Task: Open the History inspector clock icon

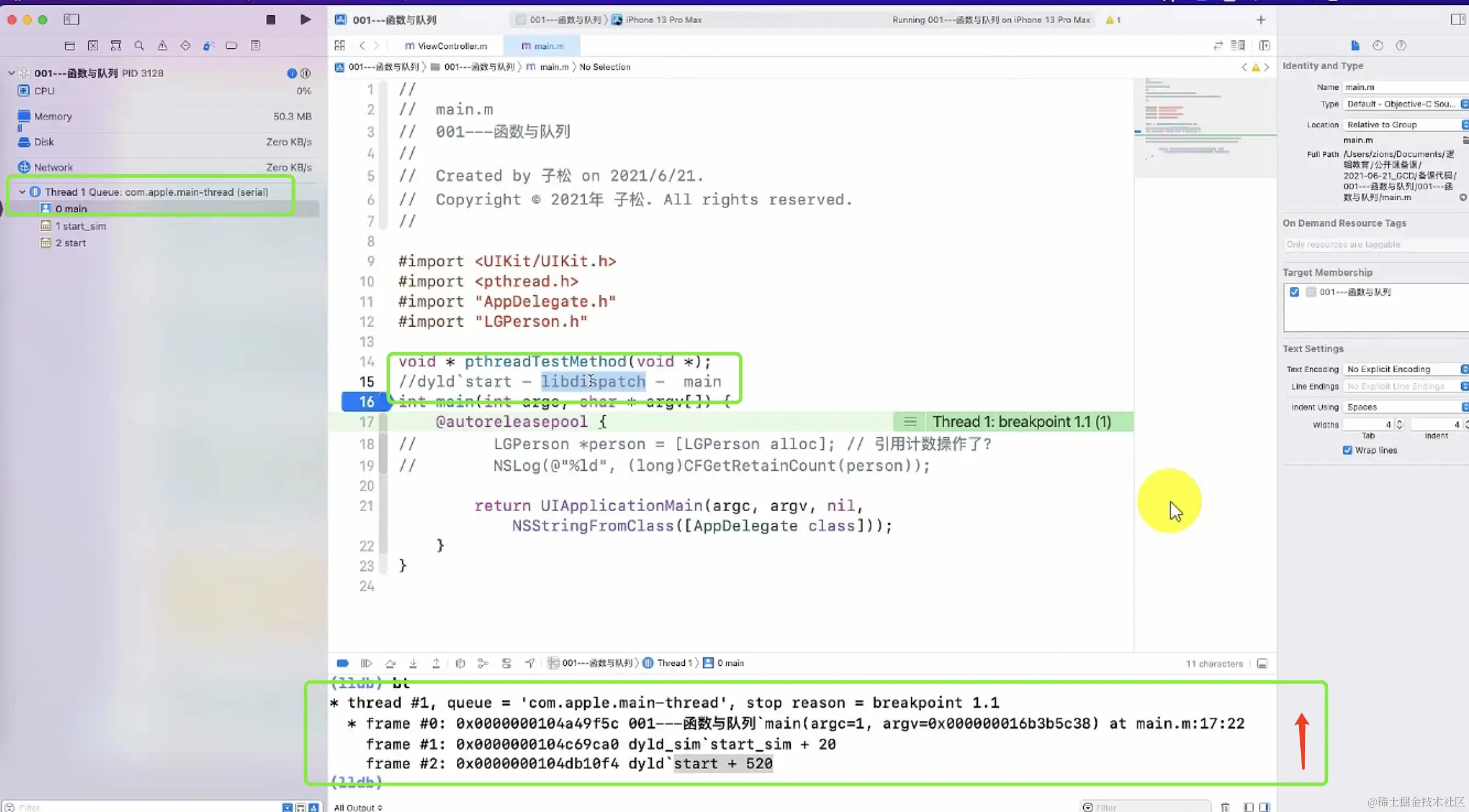Action: [1378, 45]
